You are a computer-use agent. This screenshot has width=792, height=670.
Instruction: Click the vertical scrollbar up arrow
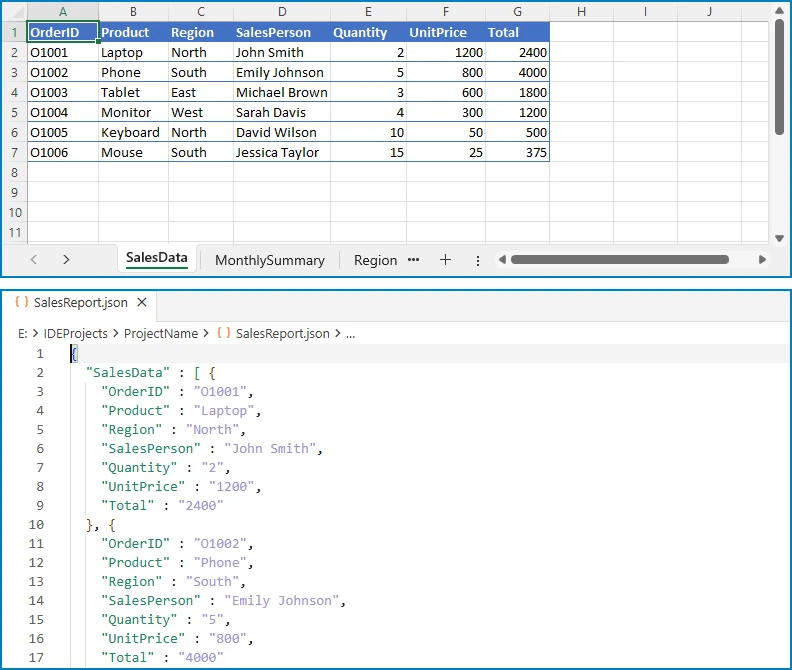tap(779, 10)
